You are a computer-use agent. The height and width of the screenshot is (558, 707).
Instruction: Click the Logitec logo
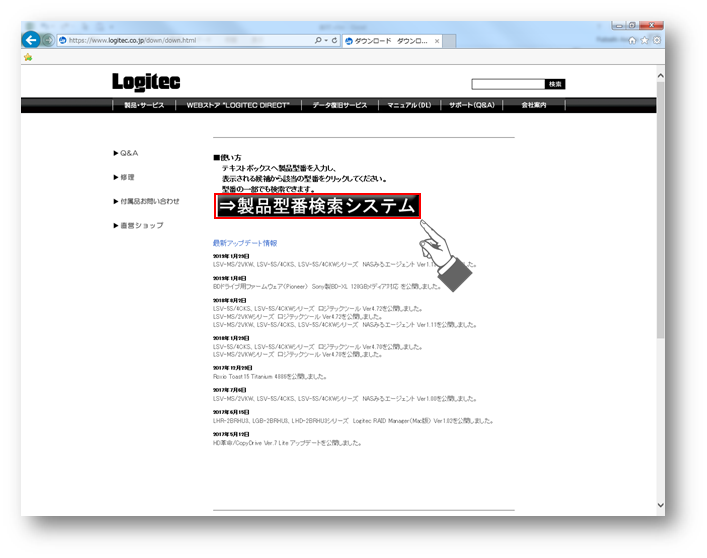click(146, 82)
